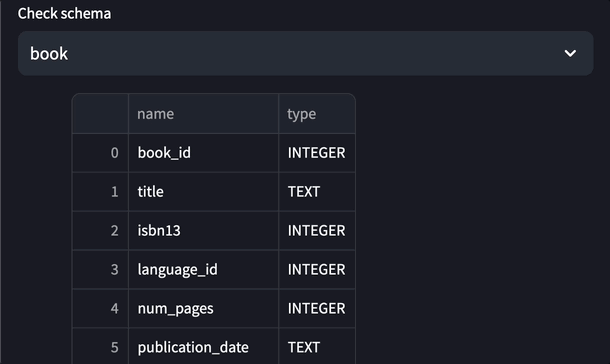Open the book schema dropdown
Viewport: 610px width, 364px height.
click(x=305, y=53)
